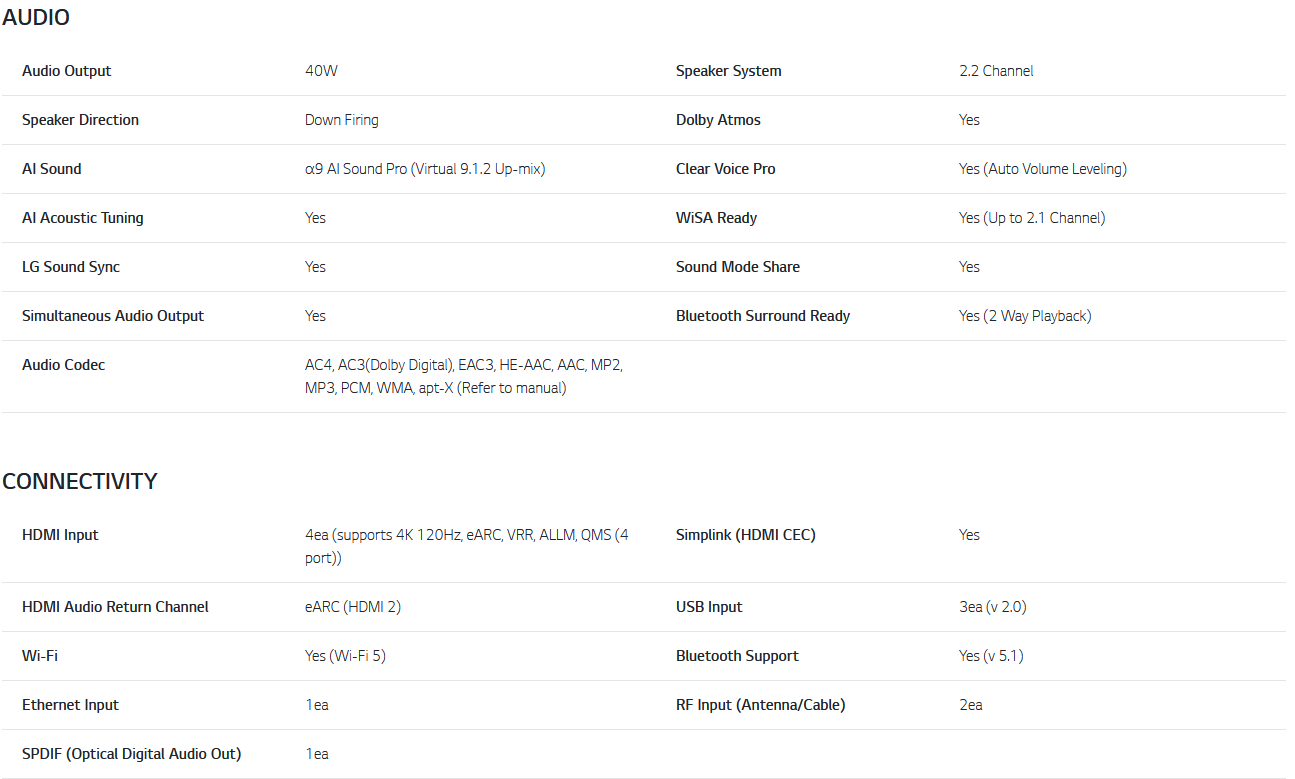This screenshot has height=779, width=1295.
Task: Select the SPDIF (Optical Digital Audio Out) label
Action: [x=132, y=754]
